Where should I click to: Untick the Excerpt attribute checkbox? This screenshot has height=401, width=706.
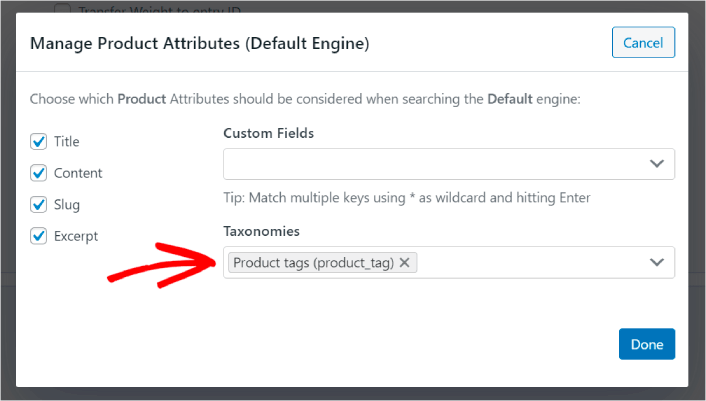39,236
